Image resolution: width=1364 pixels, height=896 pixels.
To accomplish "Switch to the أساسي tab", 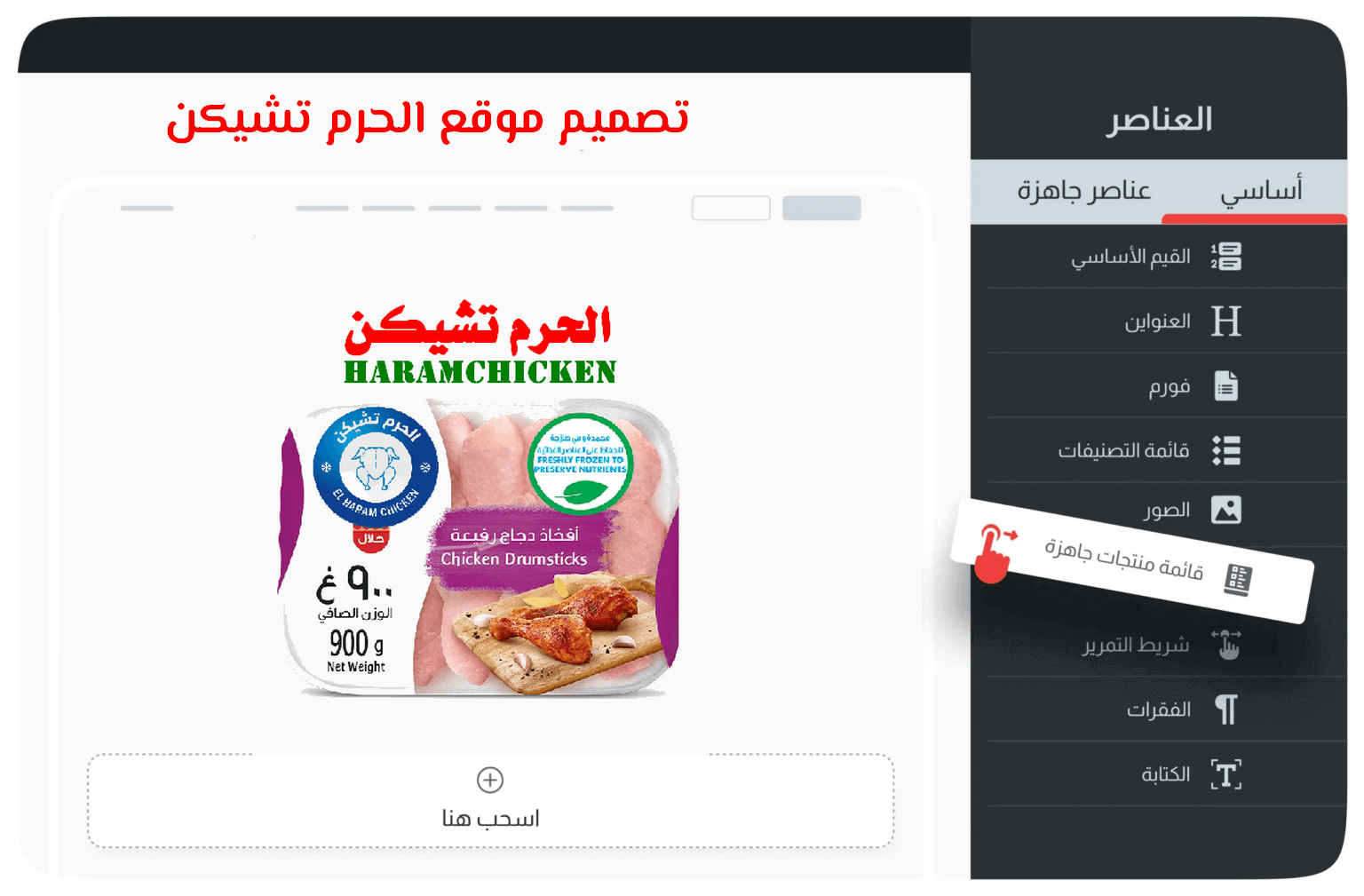I will (x=1261, y=190).
